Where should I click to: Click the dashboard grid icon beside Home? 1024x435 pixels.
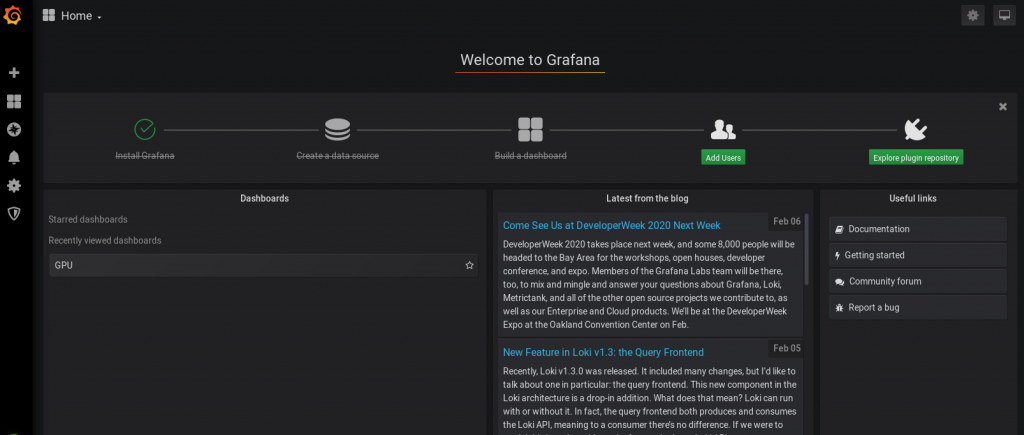pyautogui.click(x=49, y=16)
